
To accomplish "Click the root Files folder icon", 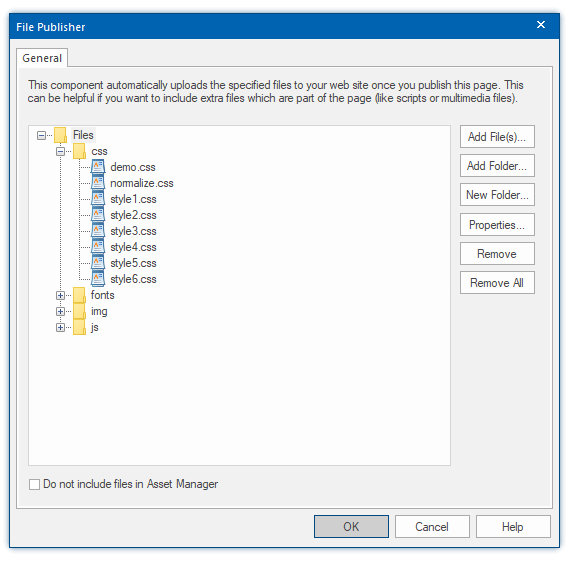I will coord(61,135).
